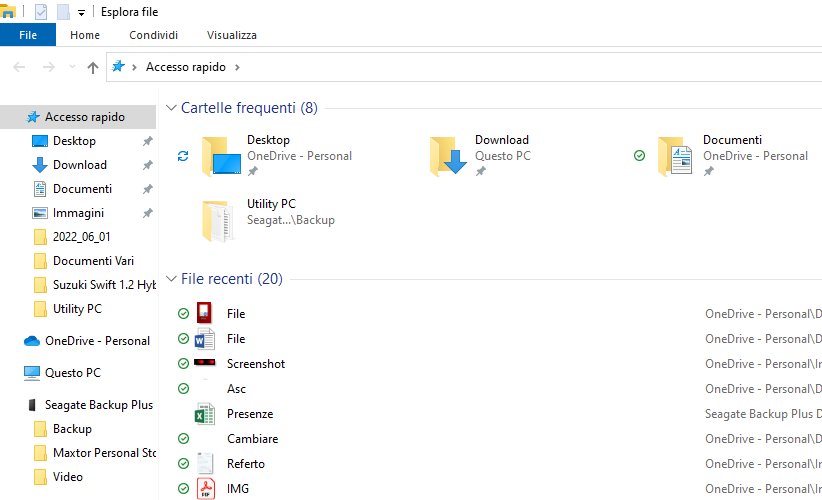Open the IMG PDF file
The image size is (822, 500).
point(238,489)
